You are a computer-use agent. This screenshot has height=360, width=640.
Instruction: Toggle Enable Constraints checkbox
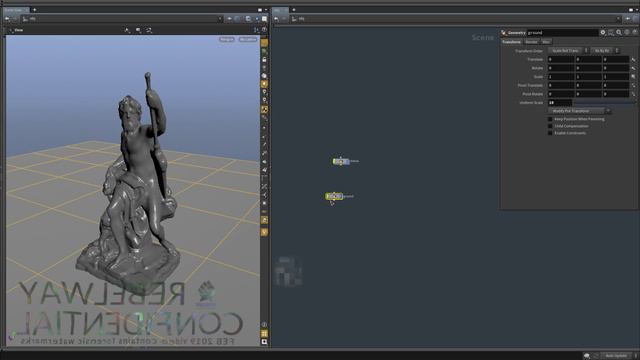tap(550, 133)
